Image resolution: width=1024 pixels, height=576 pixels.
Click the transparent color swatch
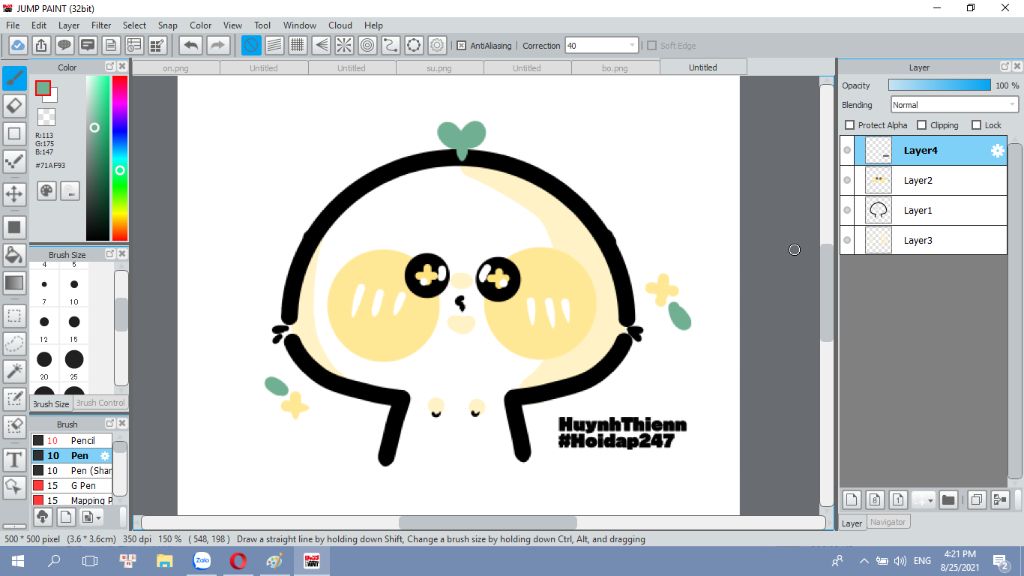coord(46,117)
